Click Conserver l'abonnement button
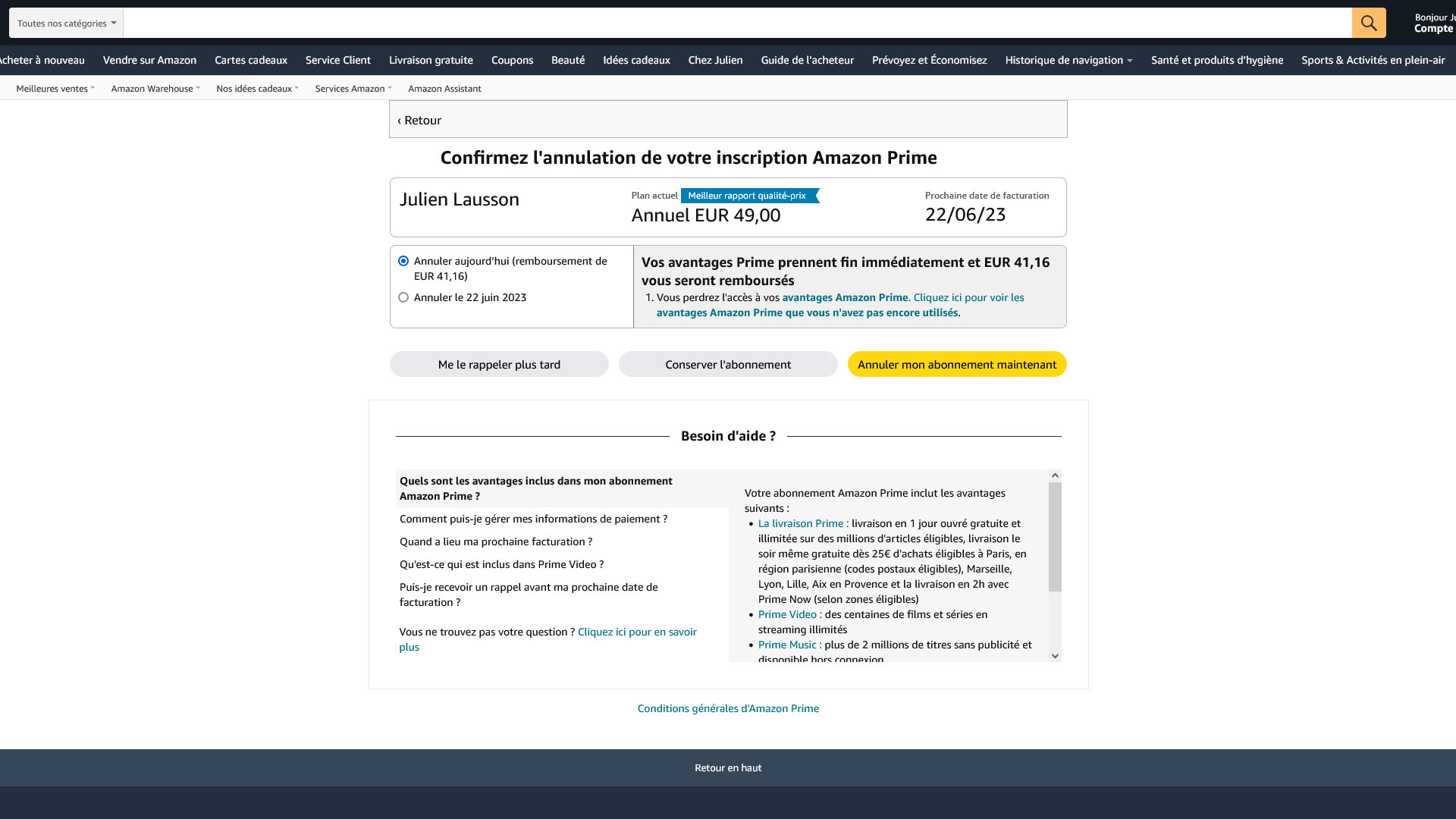 [x=728, y=364]
